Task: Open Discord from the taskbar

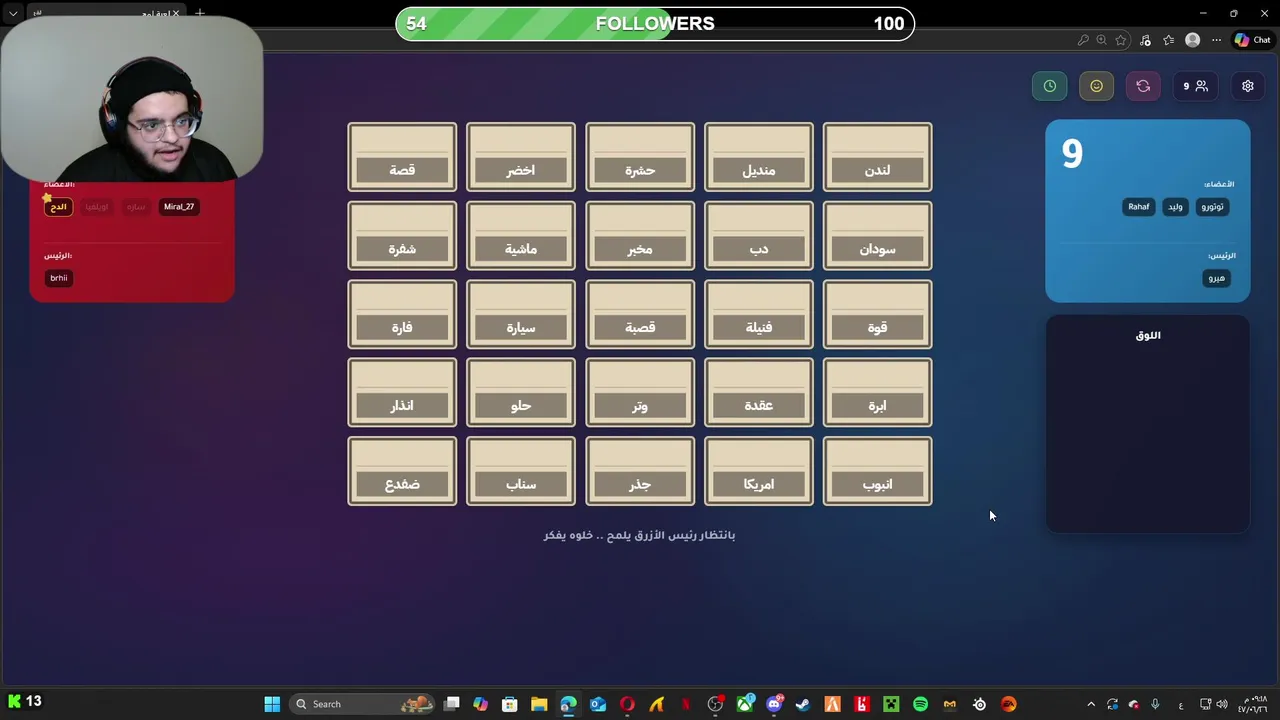Action: point(774,704)
